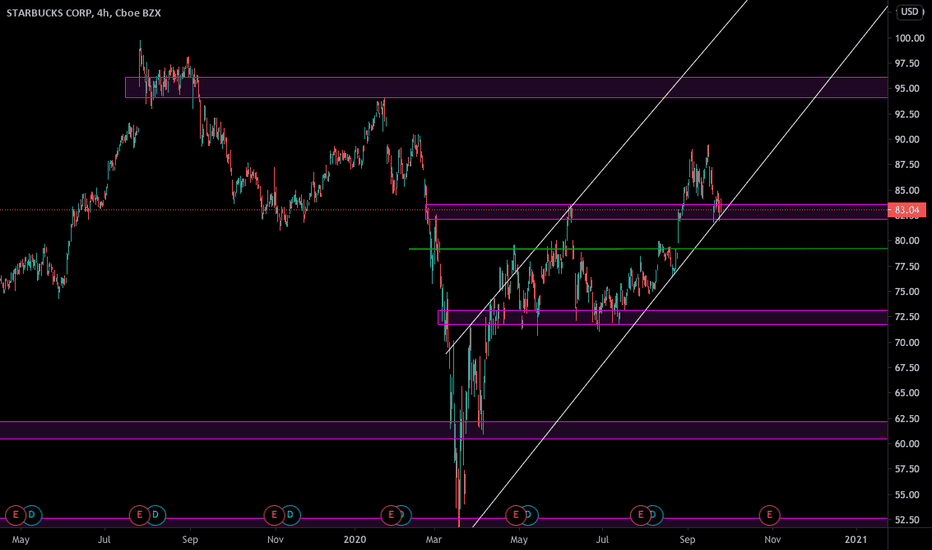Image resolution: width=932 pixels, height=550 pixels.
Task: Click the earnings marker just left of May 2020
Action: [x=515, y=515]
